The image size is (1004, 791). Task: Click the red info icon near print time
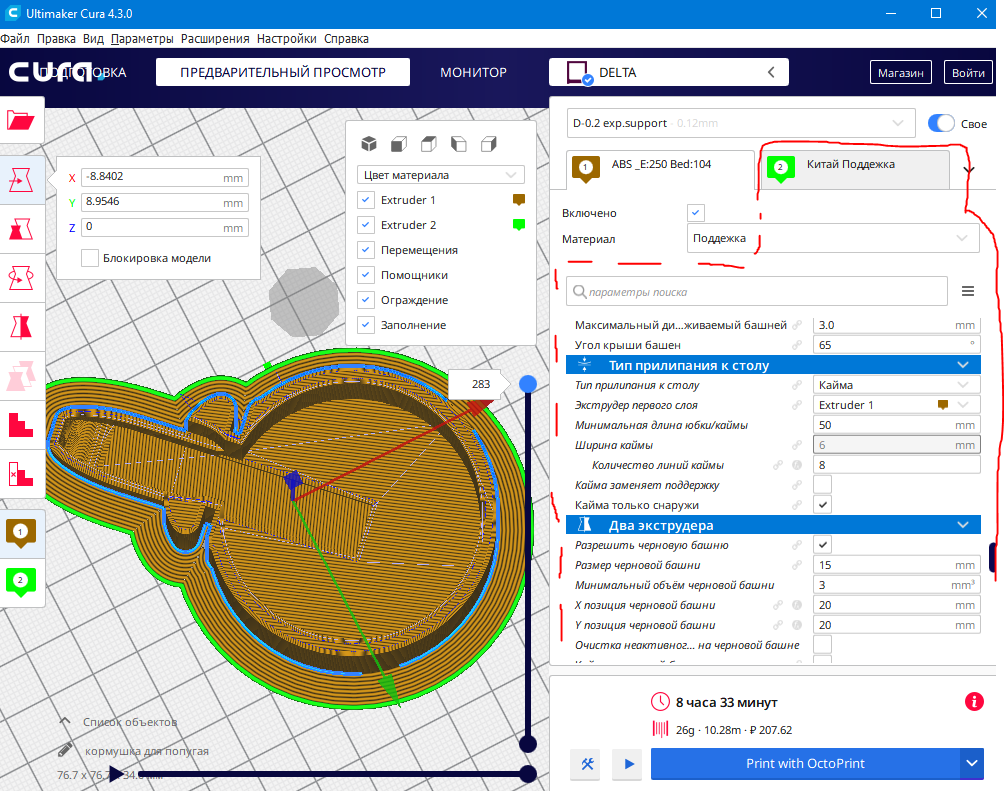tap(974, 701)
